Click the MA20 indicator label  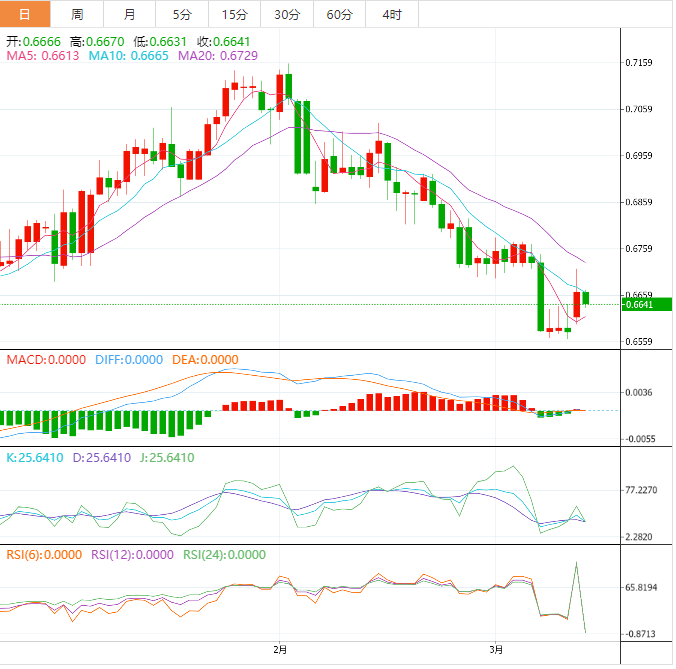pyautogui.click(x=218, y=56)
